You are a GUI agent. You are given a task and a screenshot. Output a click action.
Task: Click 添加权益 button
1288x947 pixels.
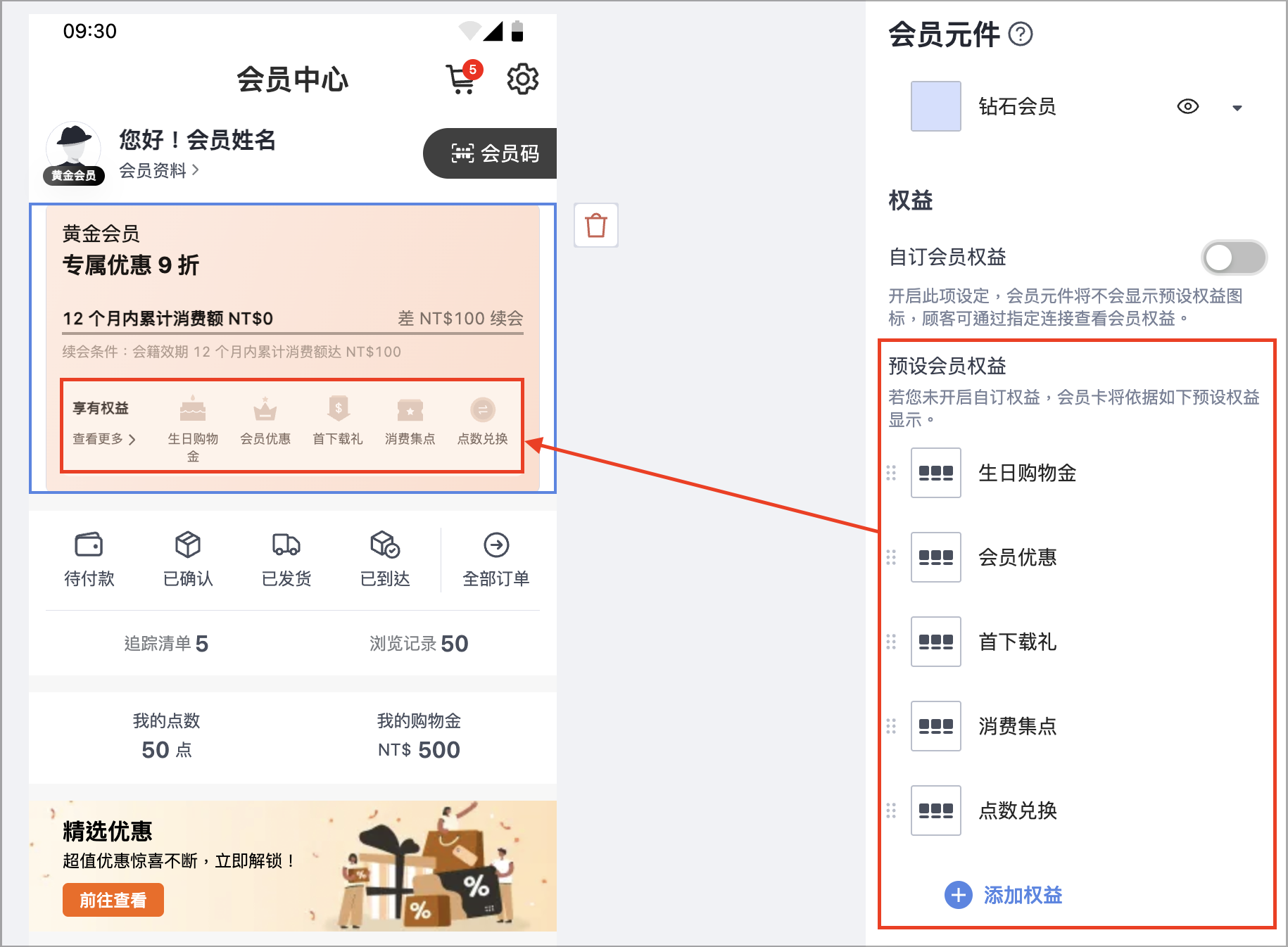(x=1004, y=895)
